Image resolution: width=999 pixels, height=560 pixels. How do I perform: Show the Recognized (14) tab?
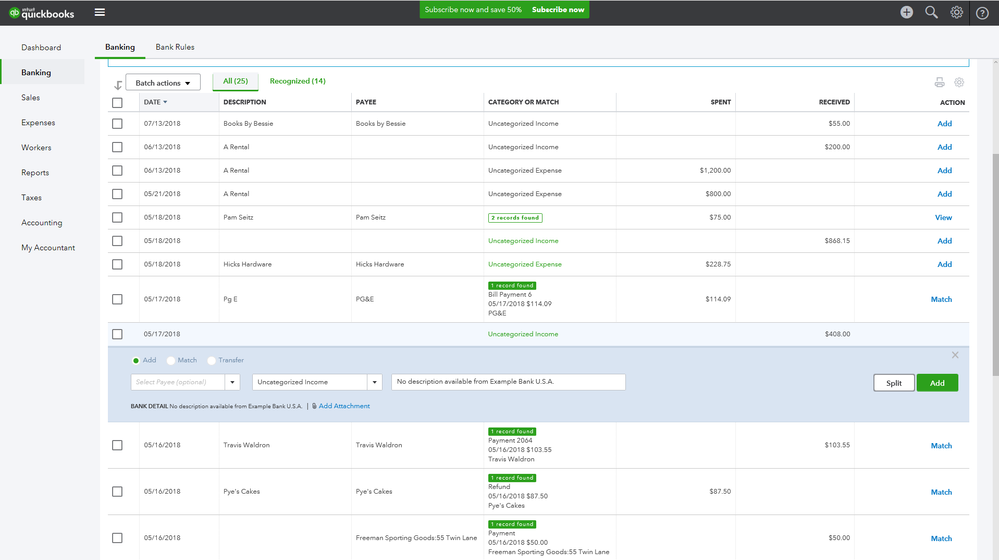click(297, 81)
